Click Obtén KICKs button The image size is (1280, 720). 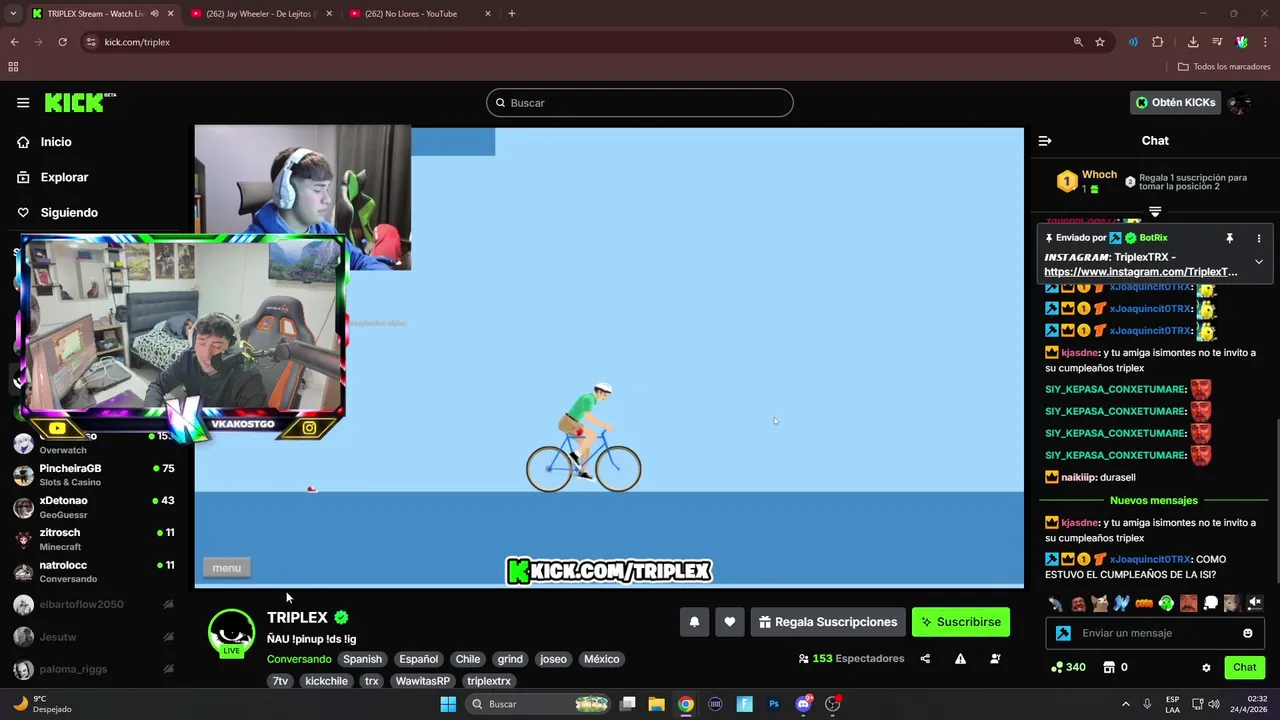(x=1176, y=102)
